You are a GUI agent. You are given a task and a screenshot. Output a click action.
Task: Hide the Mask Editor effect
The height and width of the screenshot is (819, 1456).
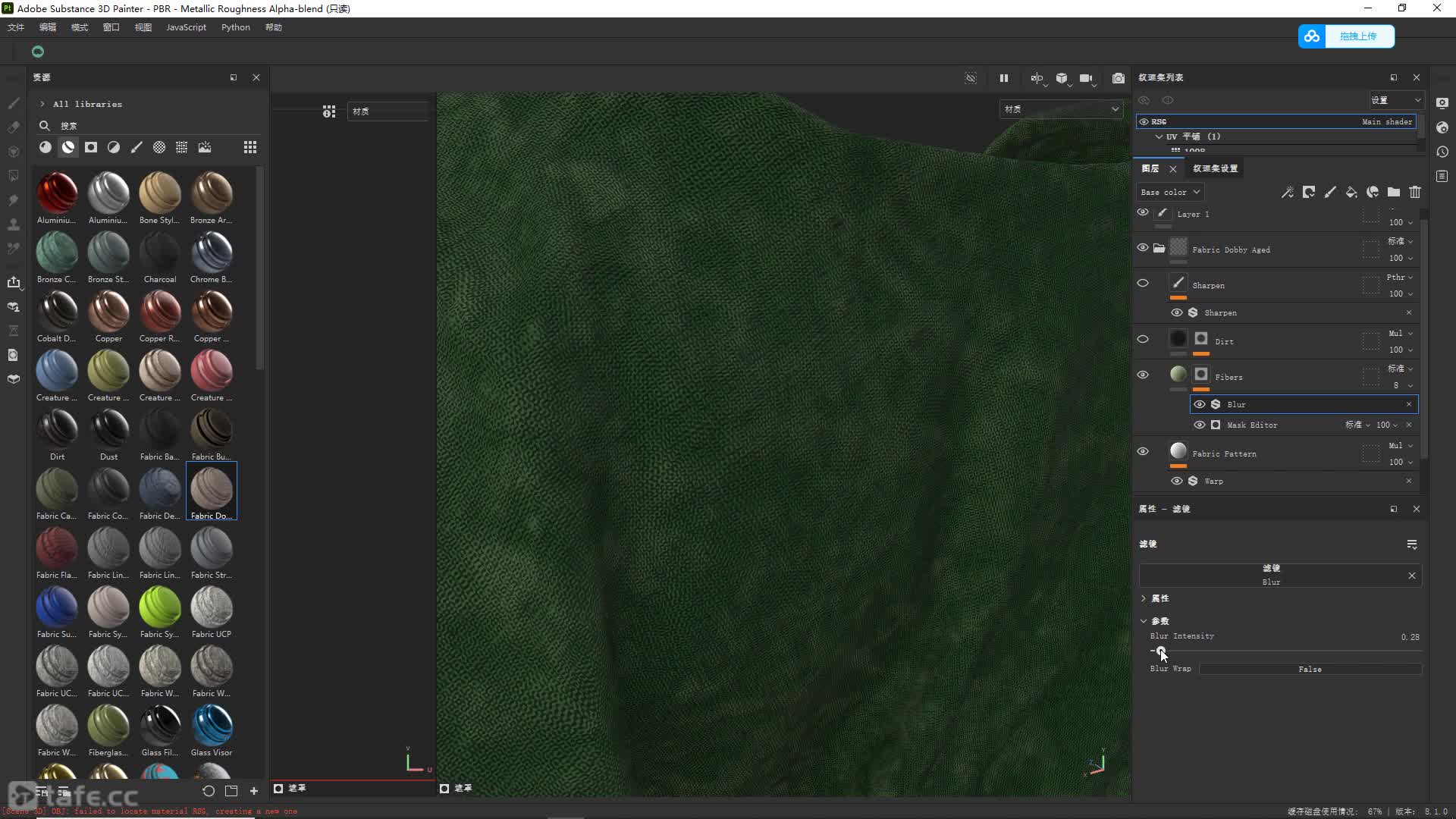(1200, 425)
